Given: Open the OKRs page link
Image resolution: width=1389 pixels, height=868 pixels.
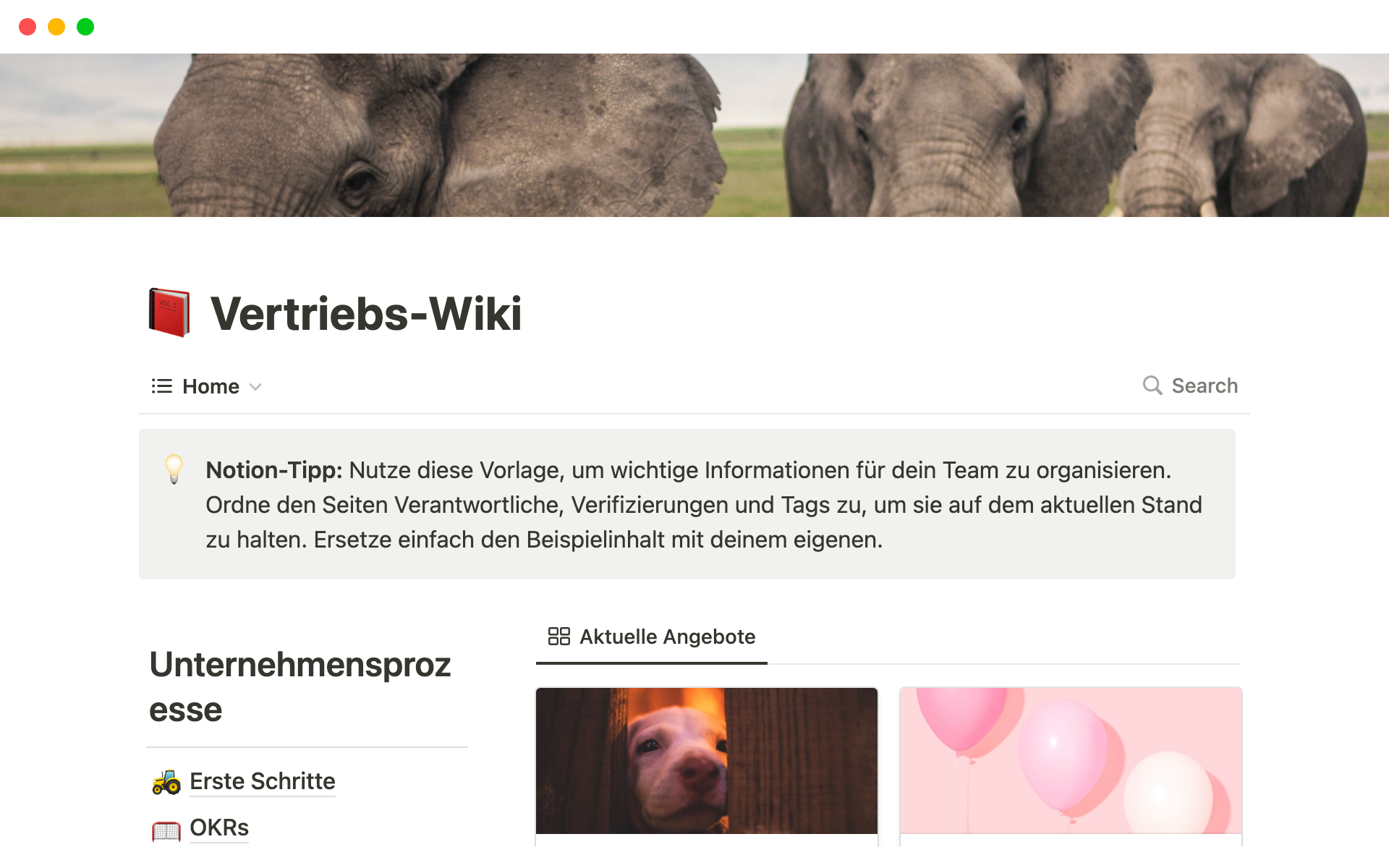Looking at the screenshot, I should point(218,827).
